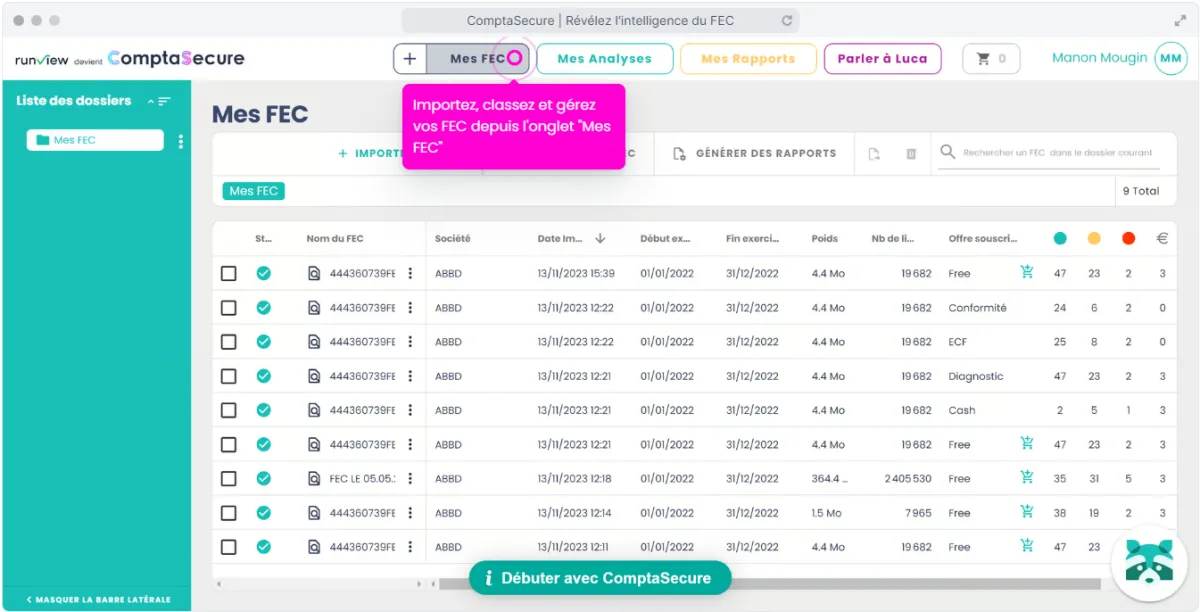Select the Mes FEC folder in the sidebar

[95, 140]
